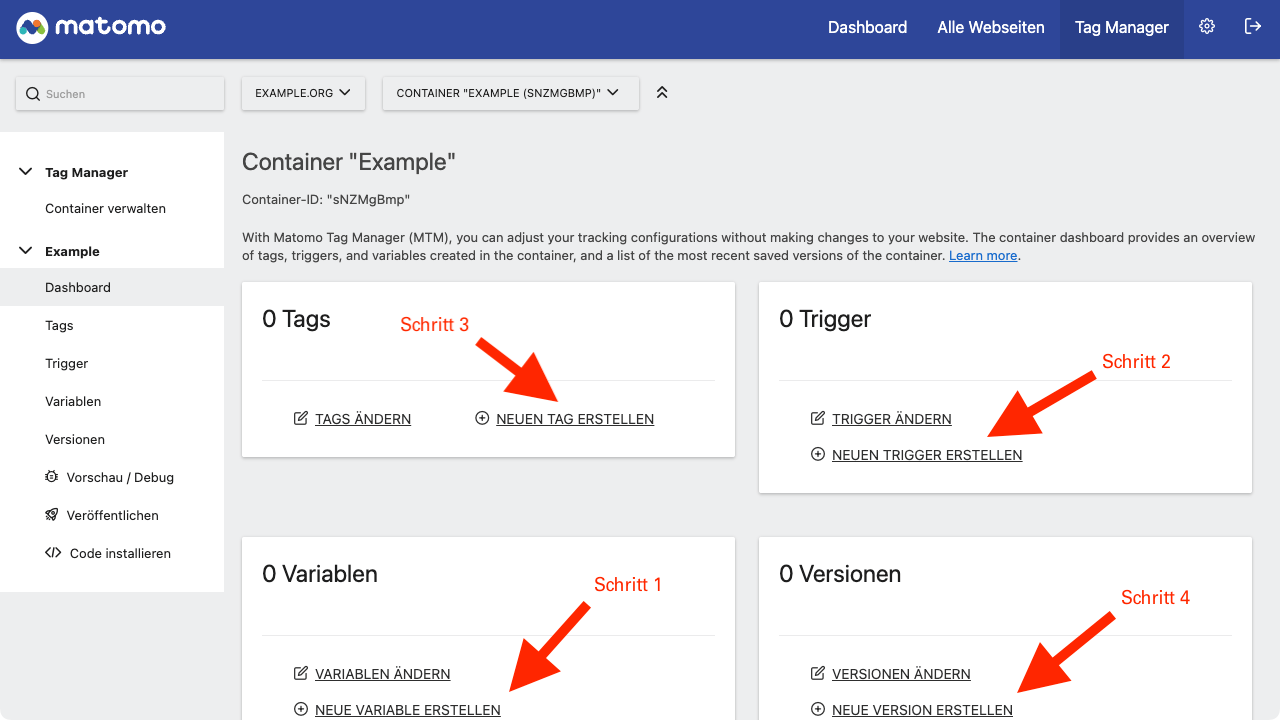Viewport: 1280px width, 720px height.
Task: Open Alle Webseiten in top navigation
Action: click(991, 28)
